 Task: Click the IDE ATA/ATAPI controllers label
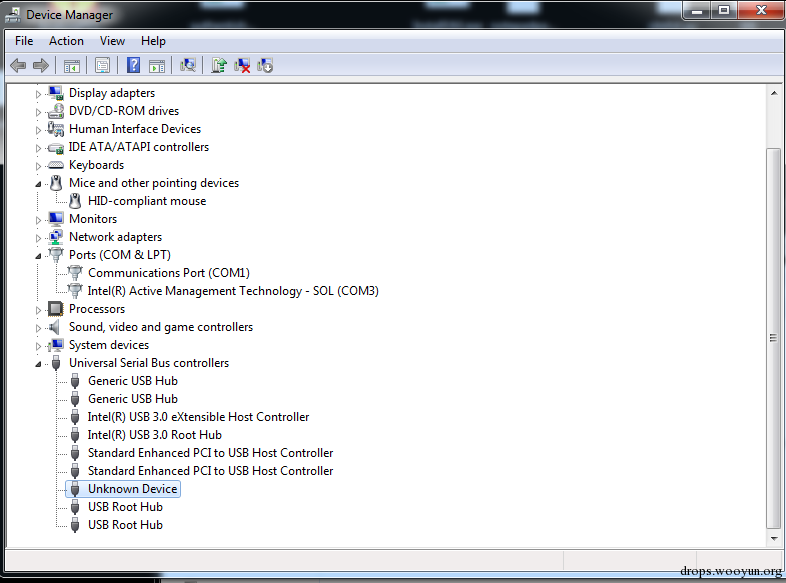138,147
